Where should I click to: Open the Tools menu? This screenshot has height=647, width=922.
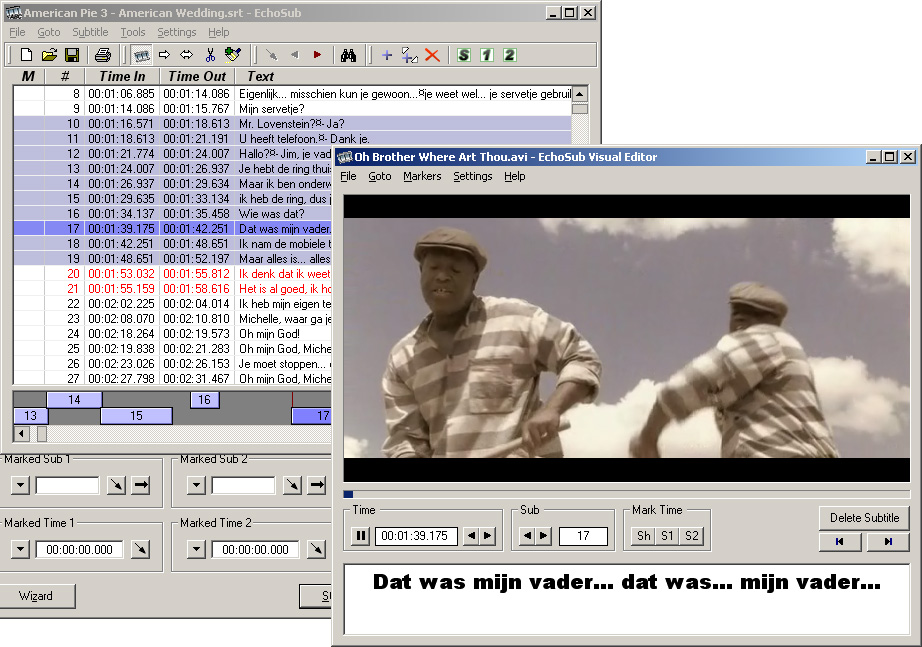[133, 32]
